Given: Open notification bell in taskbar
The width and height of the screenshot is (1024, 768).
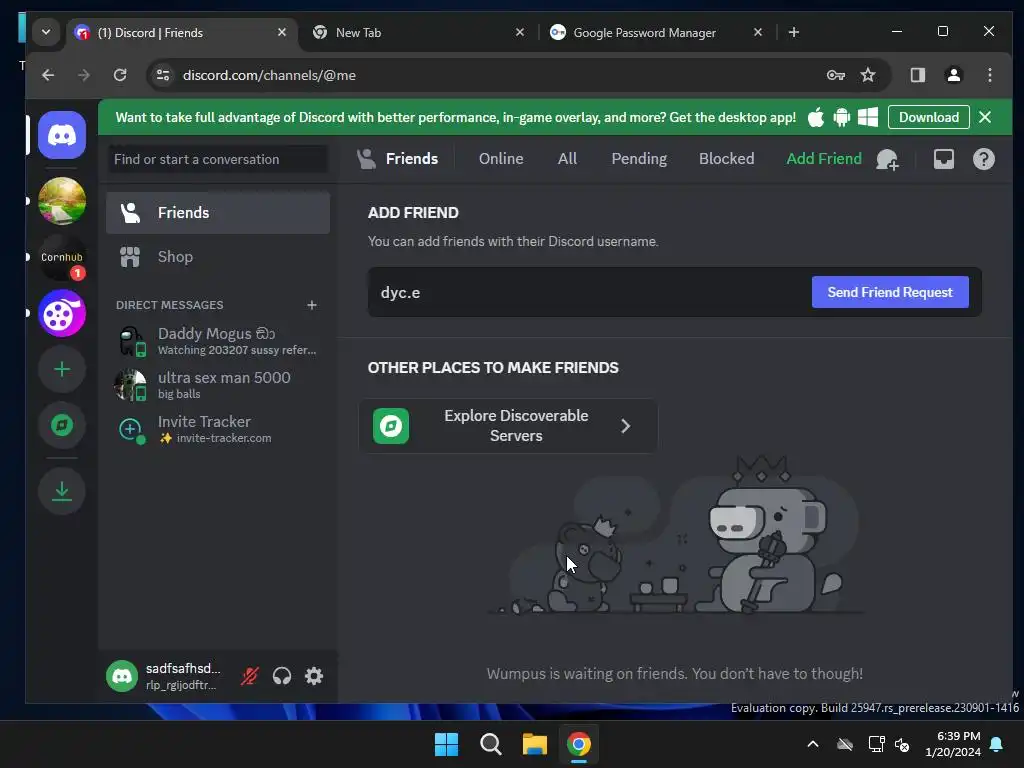Looking at the screenshot, I should 997,744.
